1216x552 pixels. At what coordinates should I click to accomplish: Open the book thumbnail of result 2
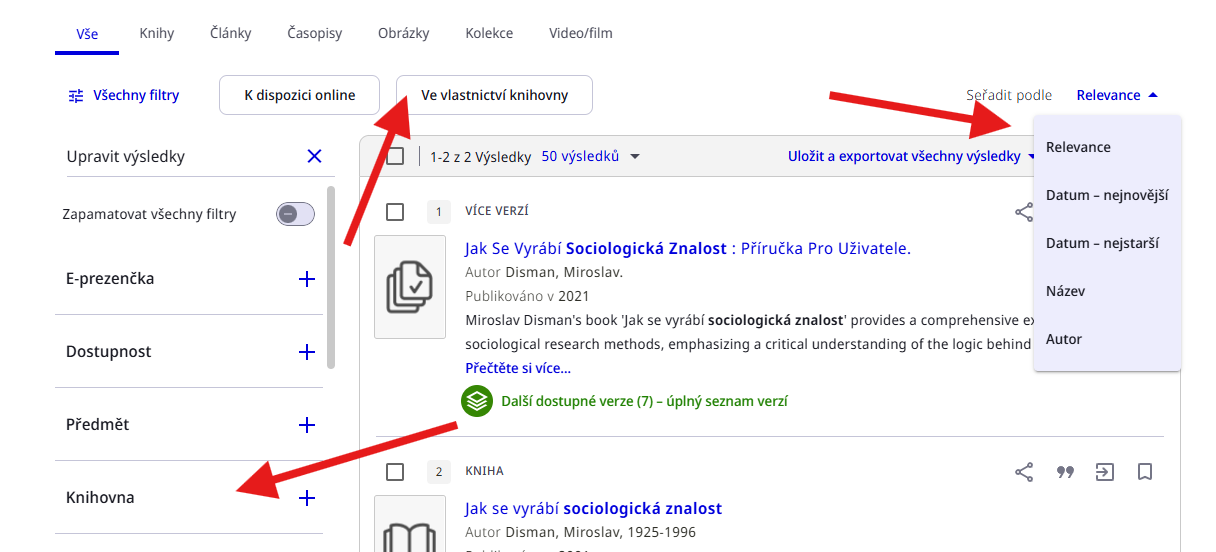click(410, 523)
